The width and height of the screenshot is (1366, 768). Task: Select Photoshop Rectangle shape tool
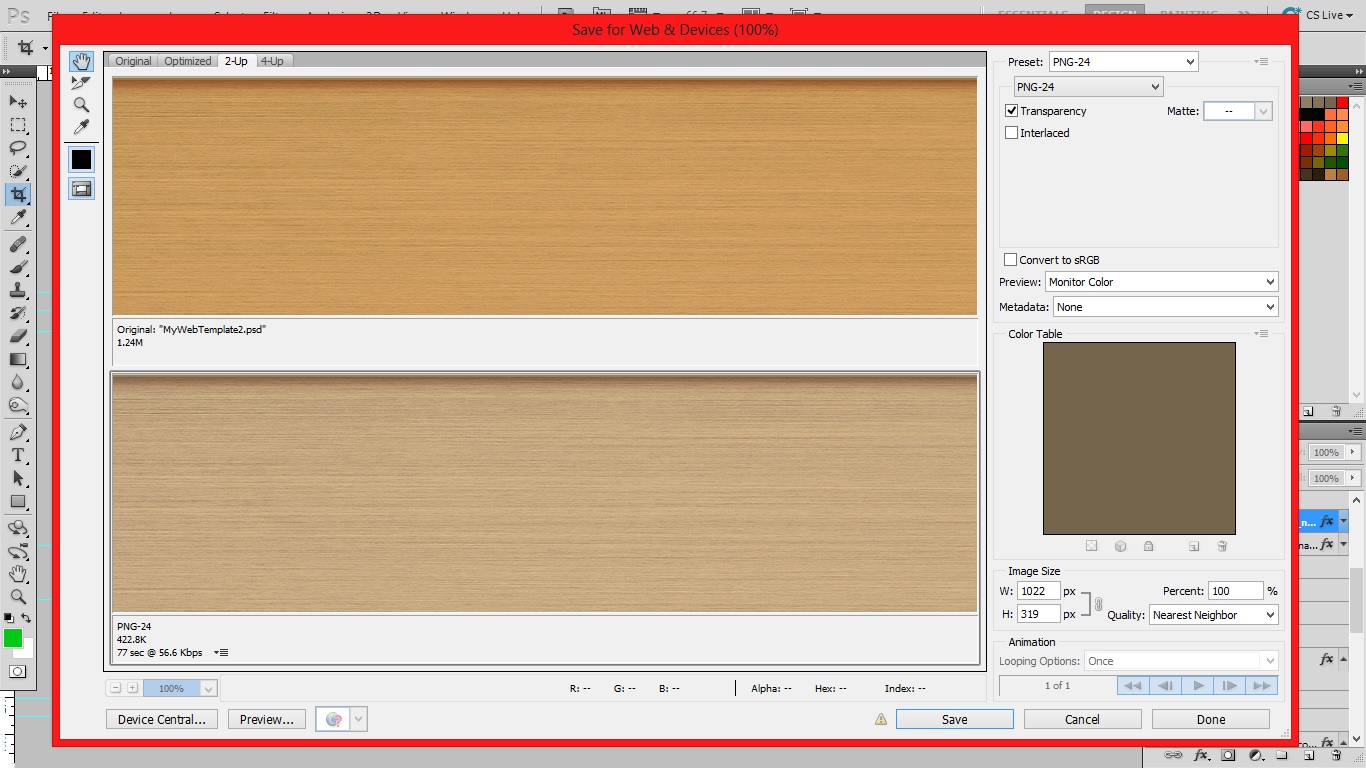click(18, 501)
